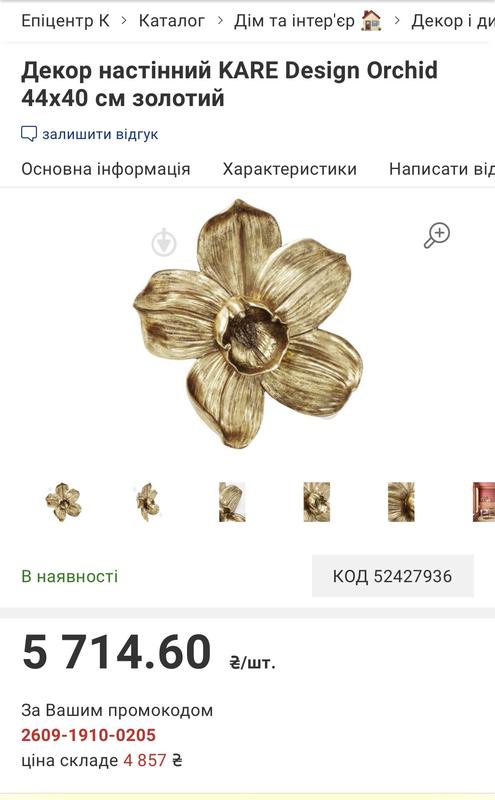
Task: Select first thumbnail of front flower view
Action: [x=63, y=502]
